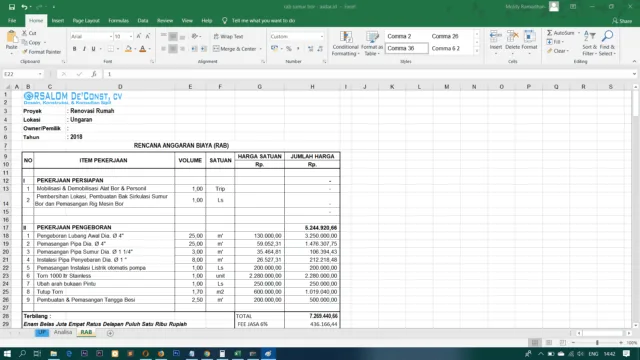
Task: Apply the Comma 2 cell style
Action: click(x=407, y=36)
